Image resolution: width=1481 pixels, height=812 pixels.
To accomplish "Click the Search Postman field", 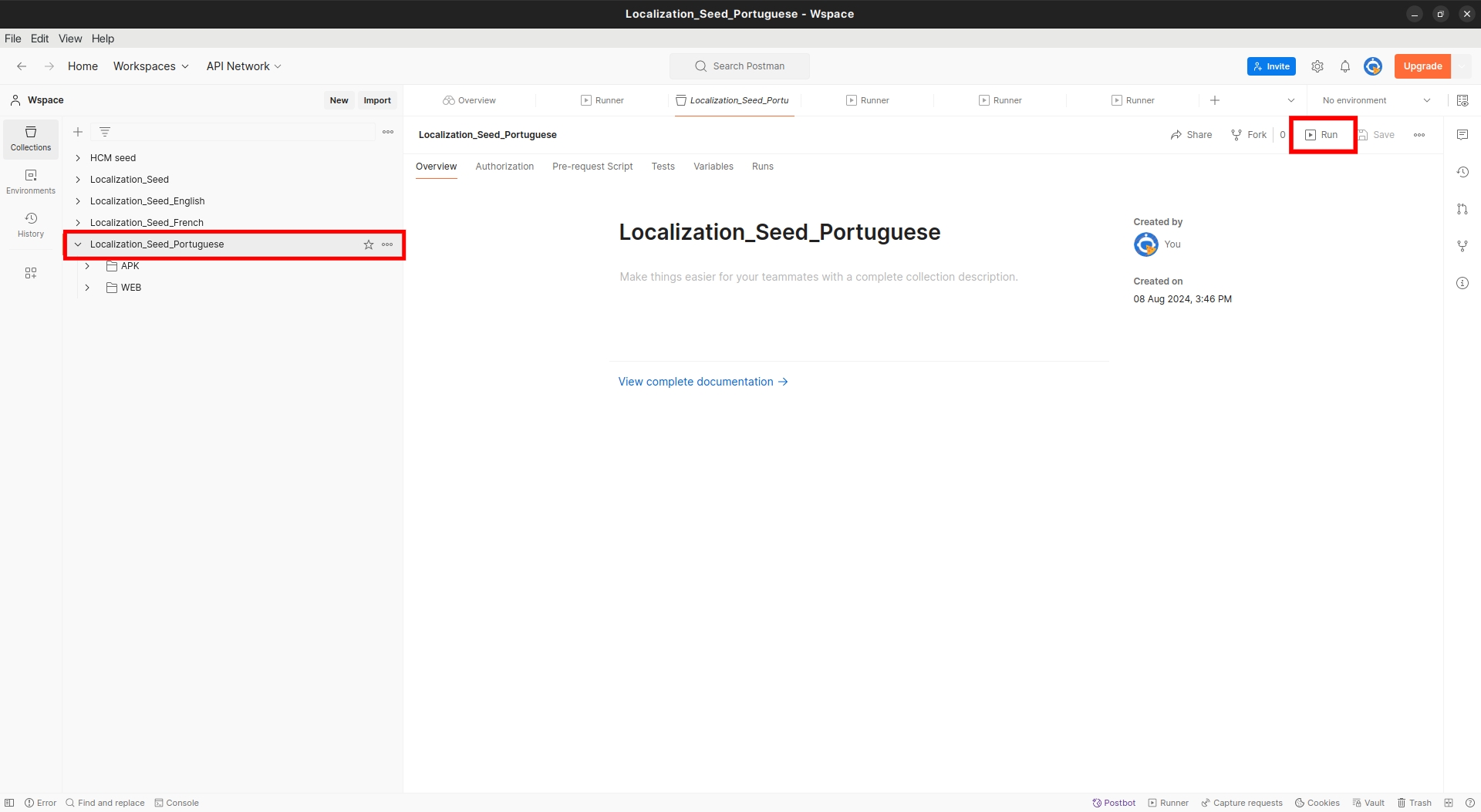I will point(740,66).
